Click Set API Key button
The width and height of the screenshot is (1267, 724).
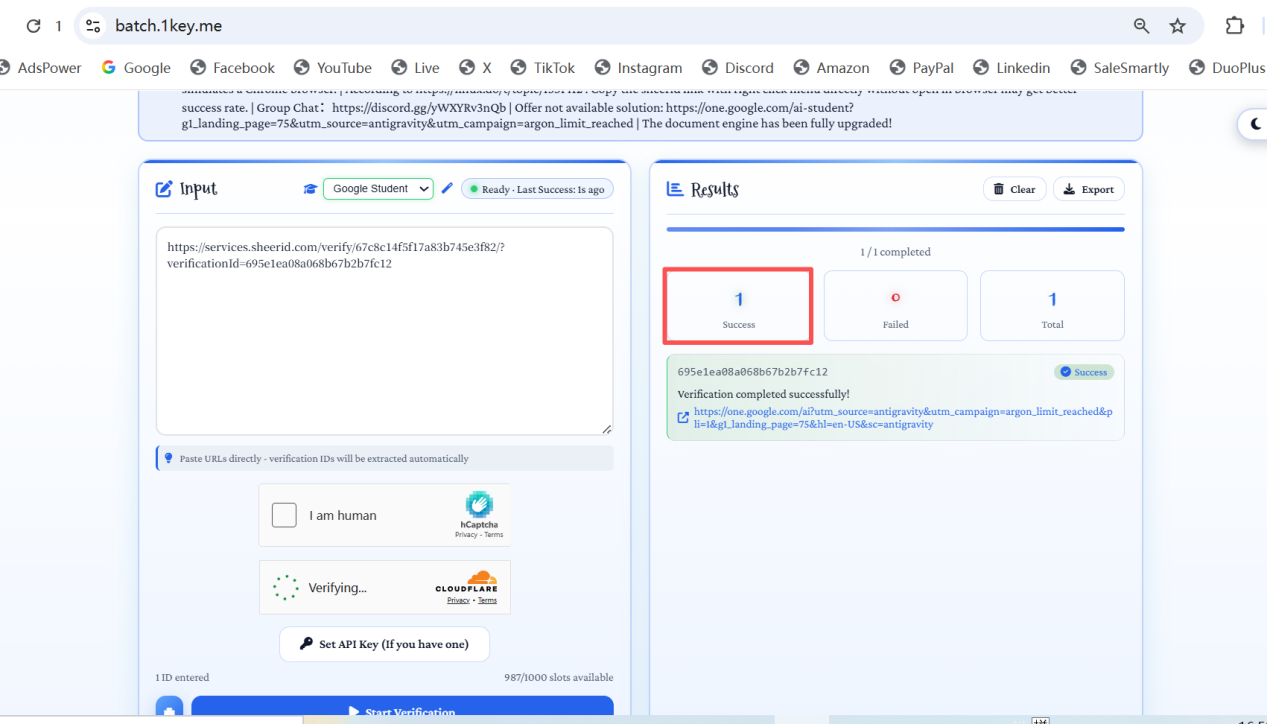(384, 644)
